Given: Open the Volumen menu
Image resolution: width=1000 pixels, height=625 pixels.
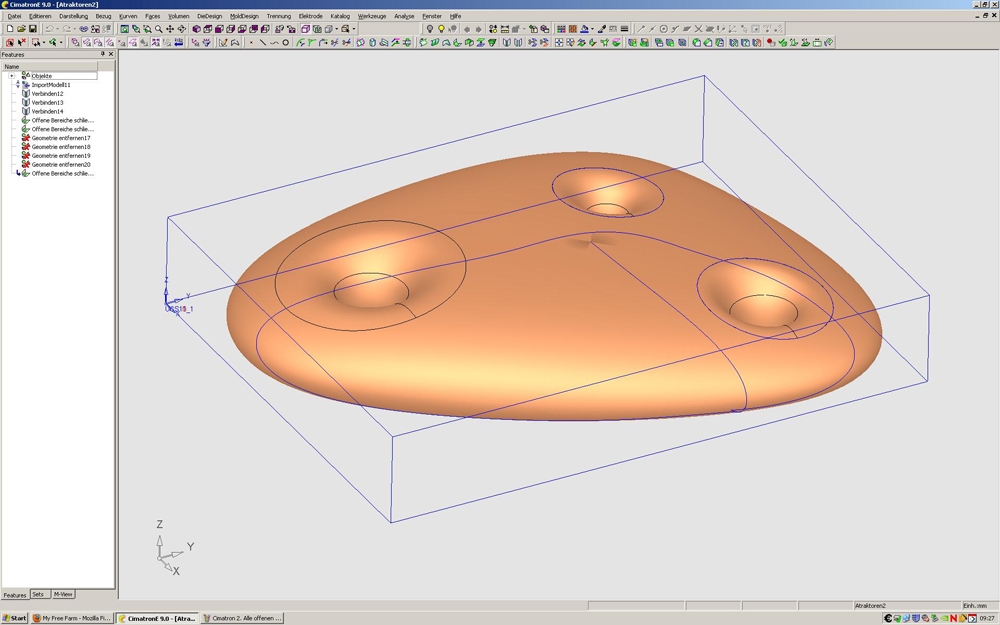Looking at the screenshot, I should pos(179,16).
